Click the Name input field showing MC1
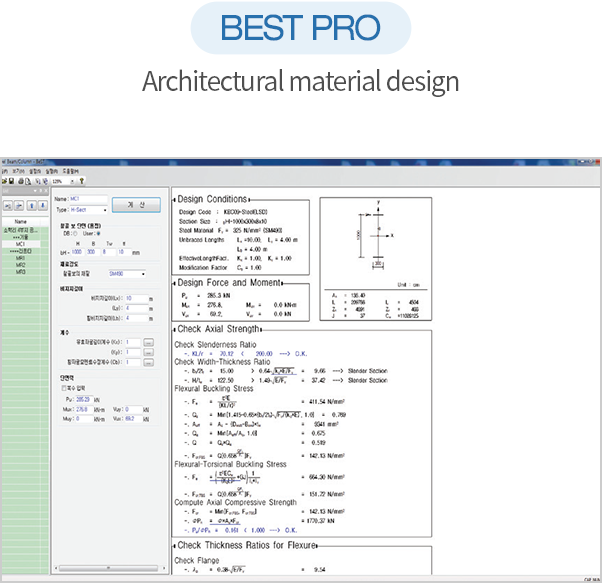Screen dimensions: 603x583 click(x=88, y=199)
